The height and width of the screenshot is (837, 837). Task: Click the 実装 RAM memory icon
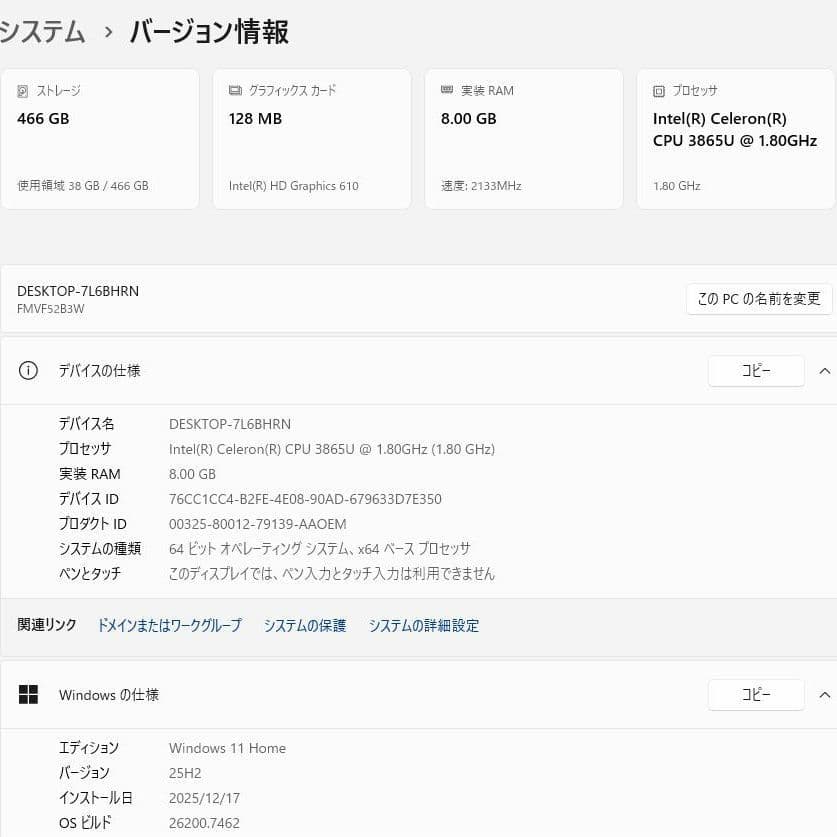446,90
